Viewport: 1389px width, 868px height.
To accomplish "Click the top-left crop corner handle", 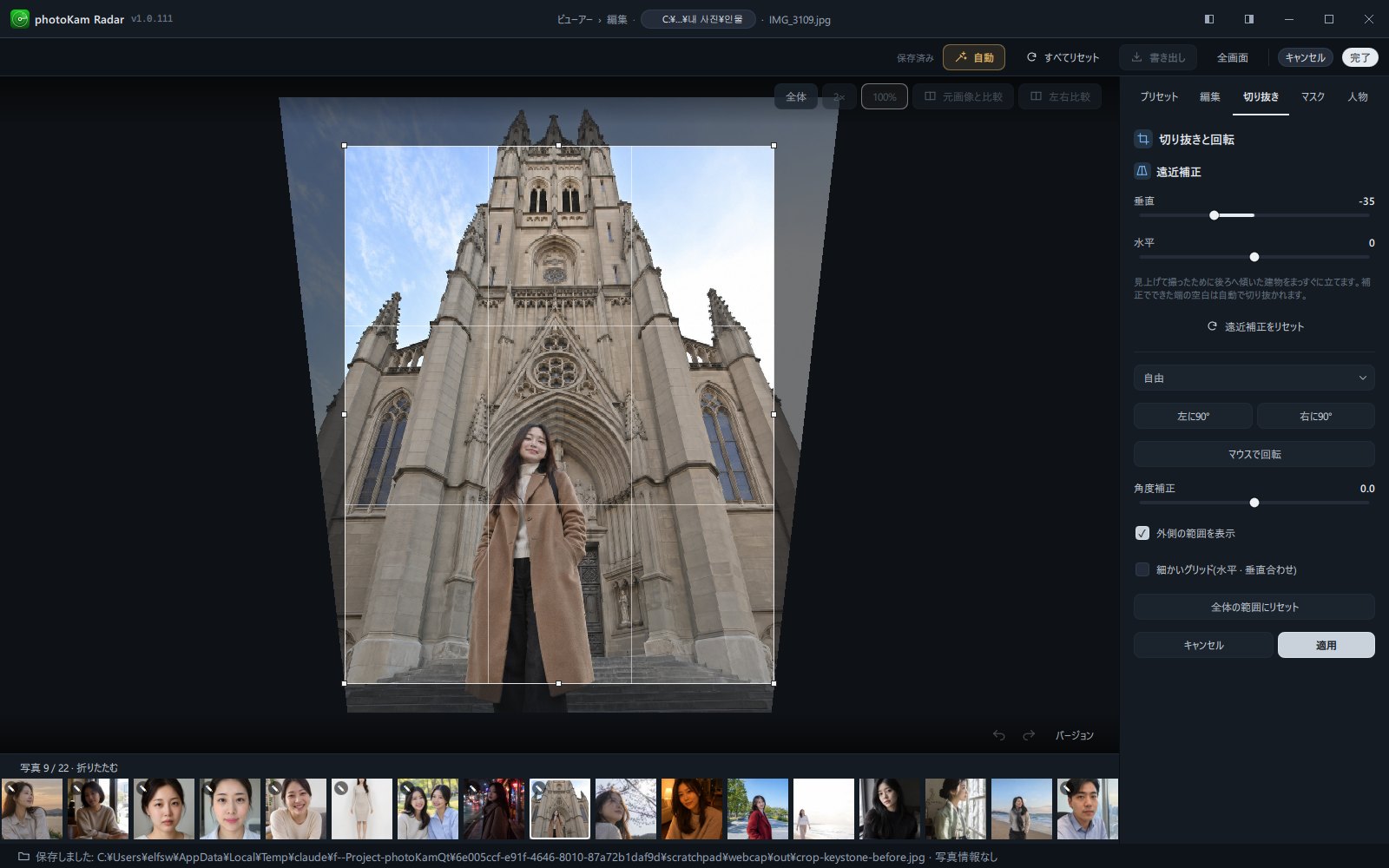I will click(345, 146).
